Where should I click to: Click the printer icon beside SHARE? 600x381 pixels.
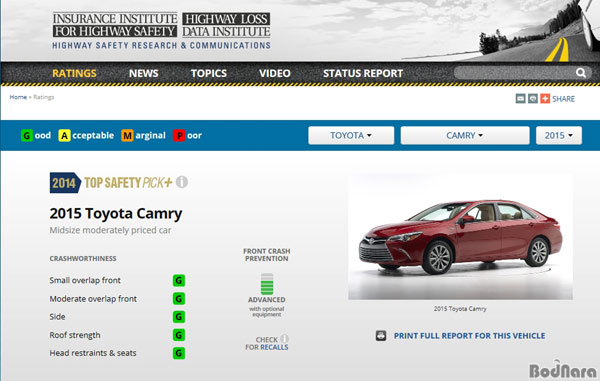533,99
